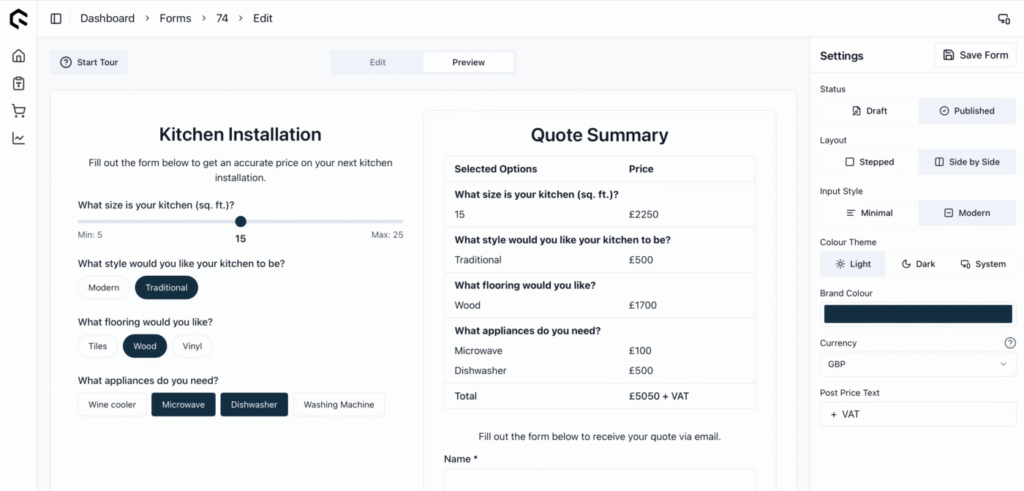This screenshot has height=491, width=1024.
Task: Click the Name input field
Action: coord(600,479)
